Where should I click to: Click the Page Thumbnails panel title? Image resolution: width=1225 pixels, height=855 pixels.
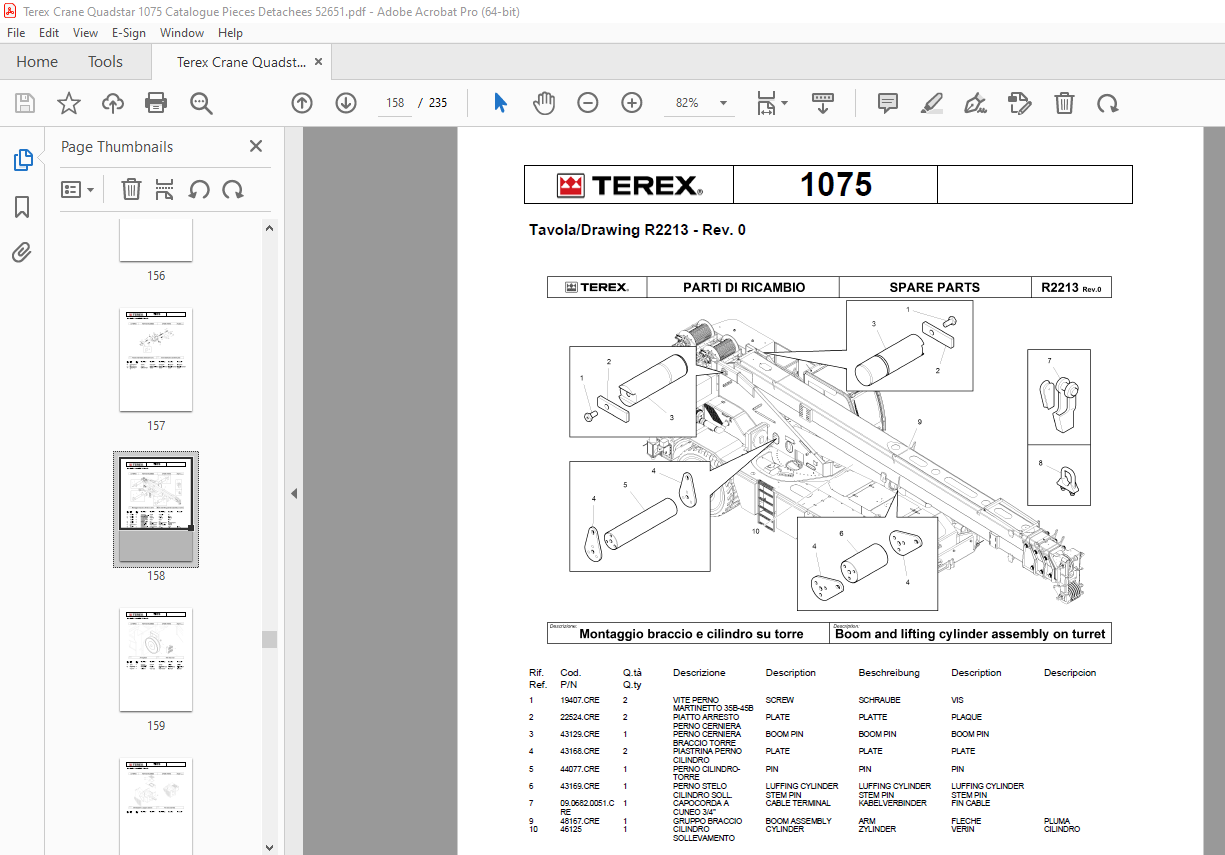[x=117, y=147]
